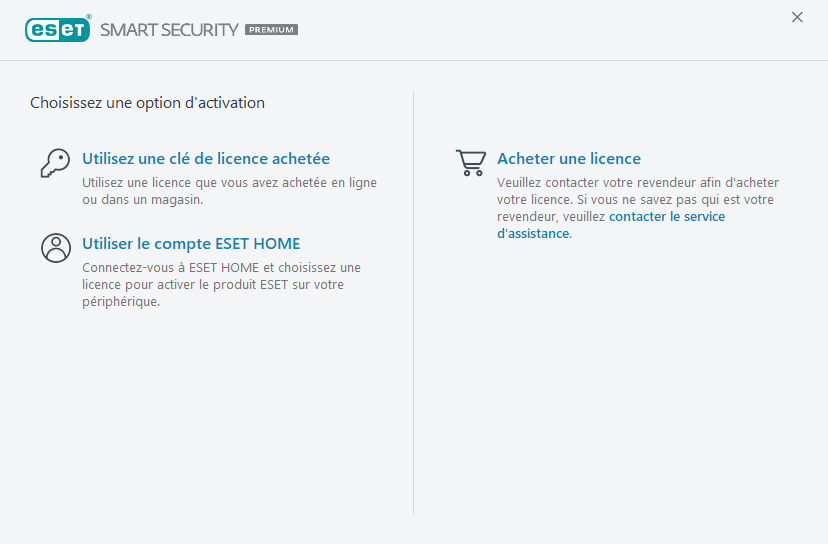
Task: Click the shopping cart icon
Action: [471, 162]
